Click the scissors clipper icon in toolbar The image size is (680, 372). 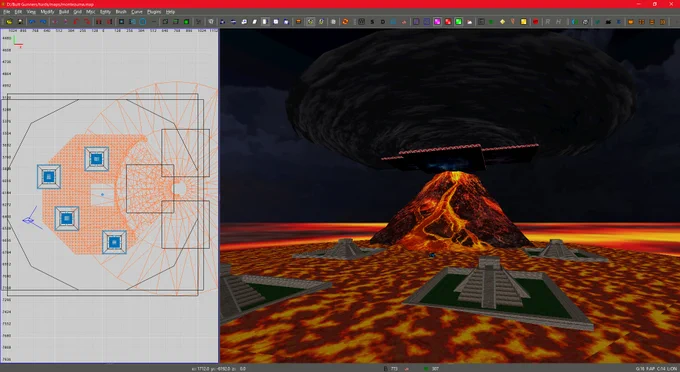[199, 21]
